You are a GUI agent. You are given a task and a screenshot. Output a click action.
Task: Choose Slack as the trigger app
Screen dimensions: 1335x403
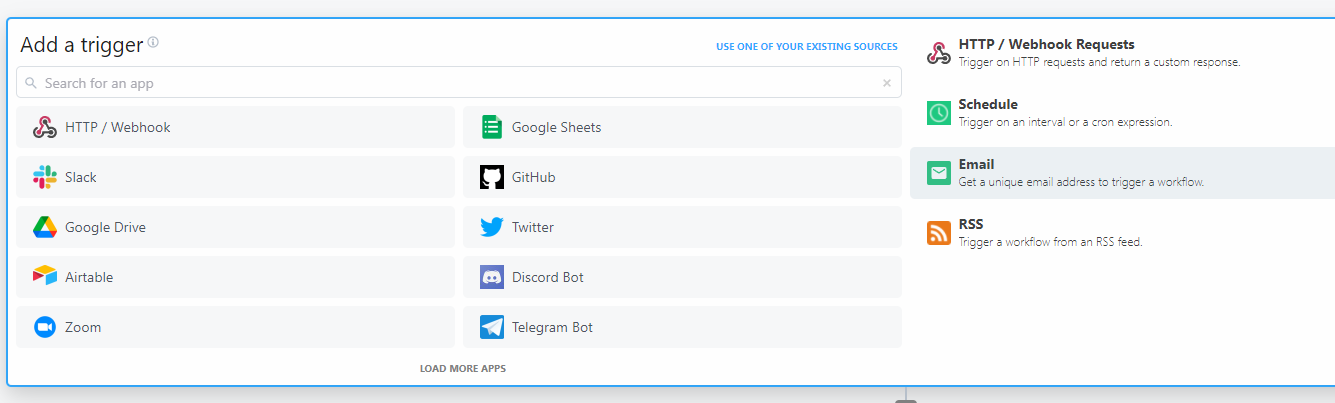81,177
